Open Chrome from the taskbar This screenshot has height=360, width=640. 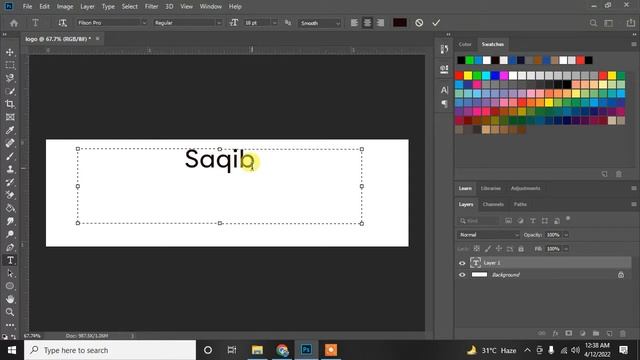282,350
